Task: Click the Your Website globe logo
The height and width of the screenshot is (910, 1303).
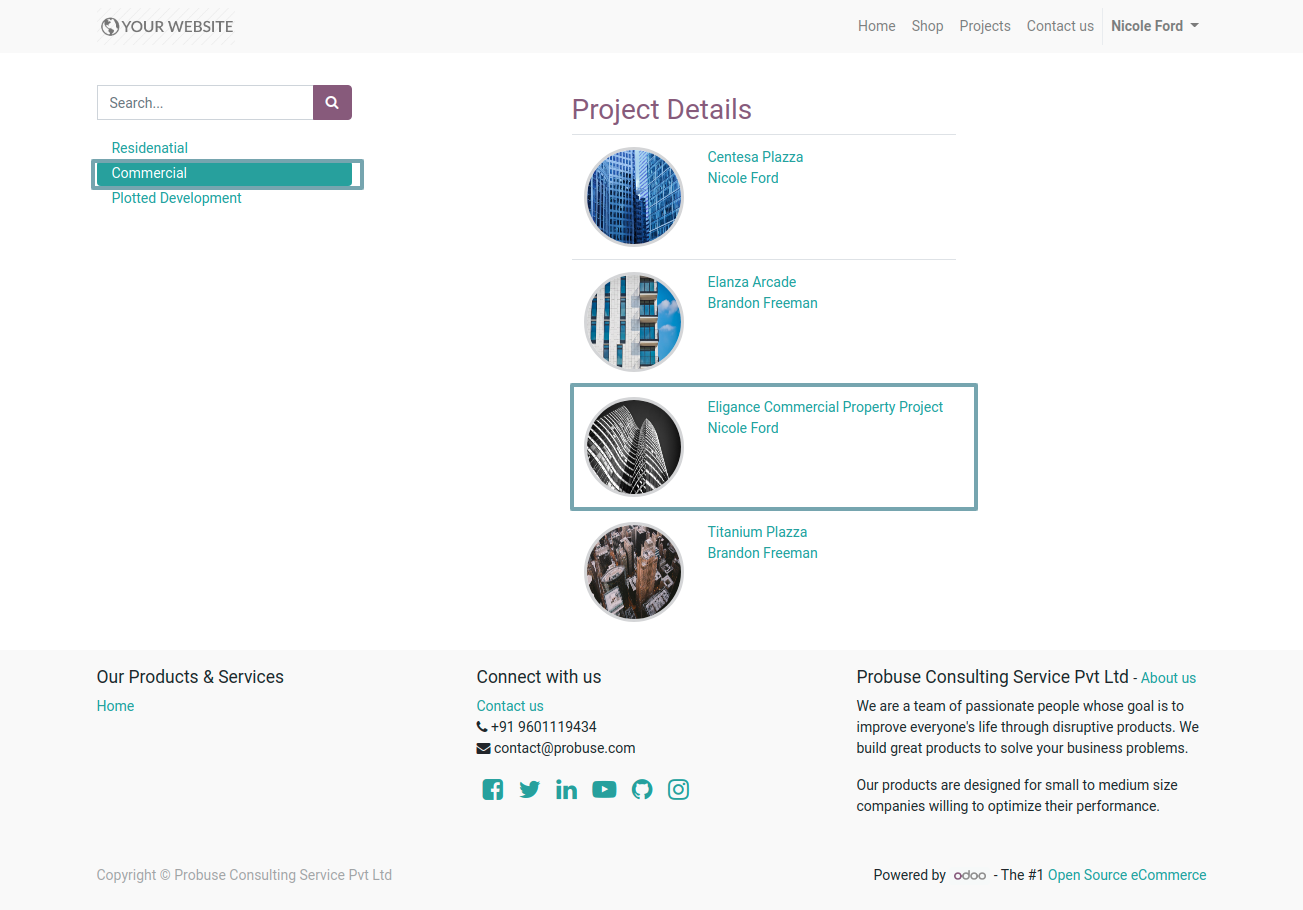Action: point(167,26)
